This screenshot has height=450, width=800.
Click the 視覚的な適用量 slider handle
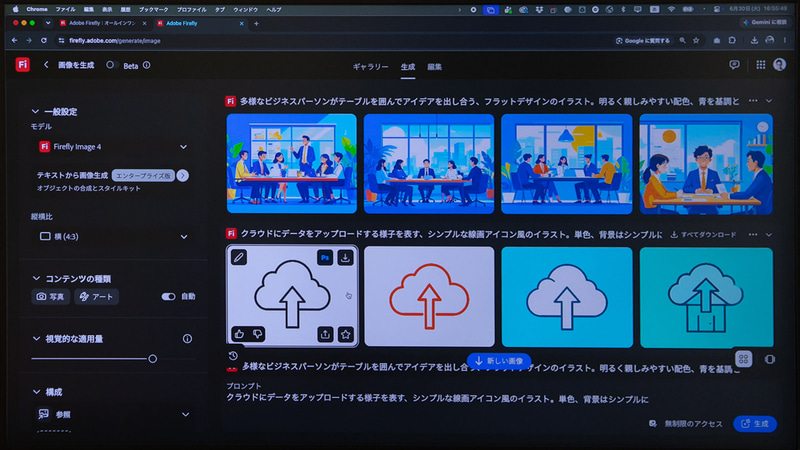tap(153, 359)
